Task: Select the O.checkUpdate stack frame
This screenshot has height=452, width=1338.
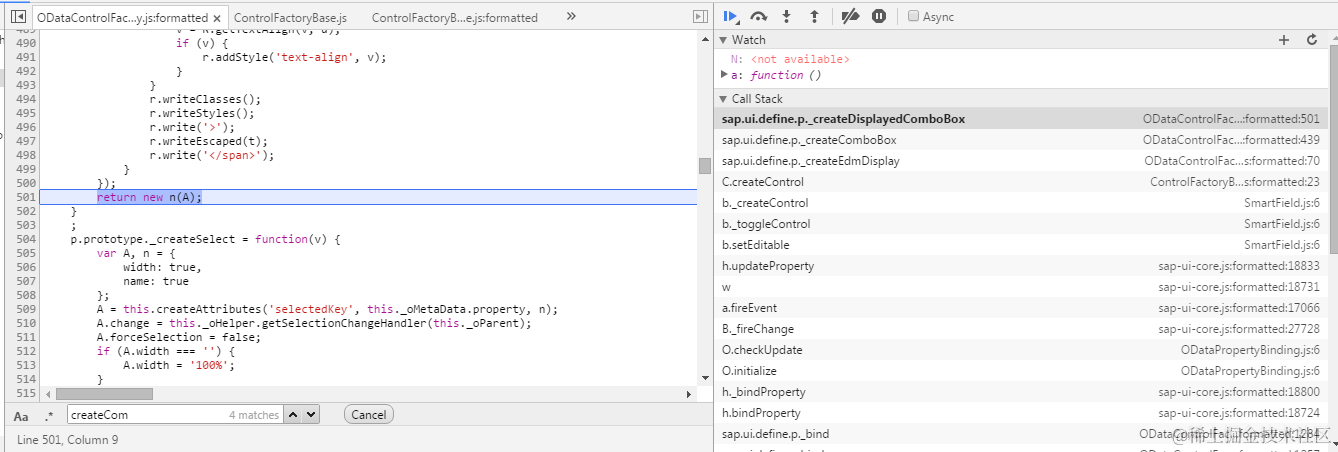Action: (x=1021, y=350)
